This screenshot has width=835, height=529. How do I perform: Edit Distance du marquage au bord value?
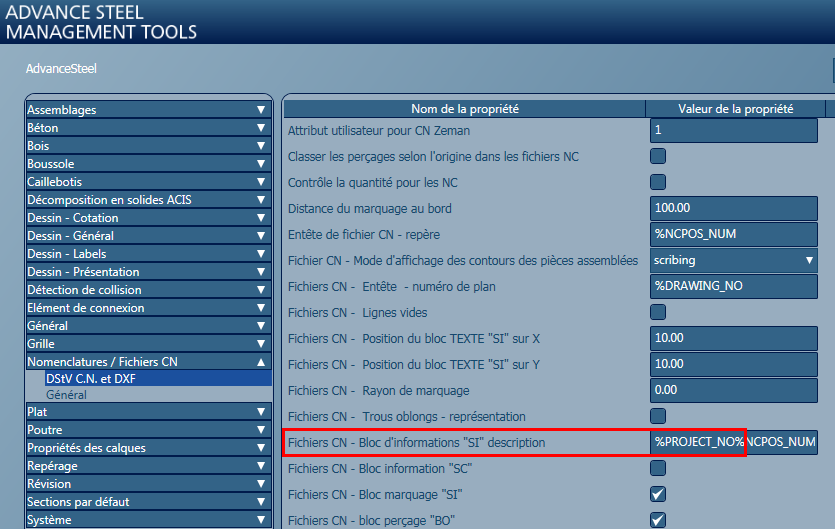tap(734, 208)
